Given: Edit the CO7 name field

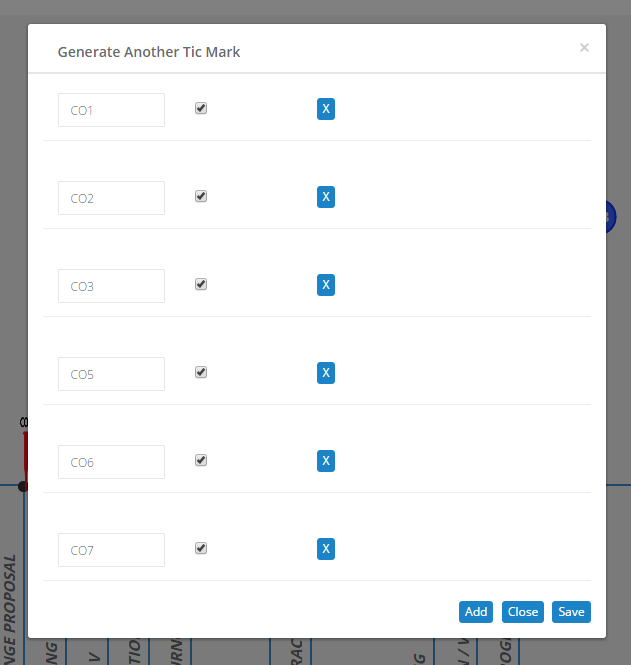Looking at the screenshot, I should pyautogui.click(x=111, y=550).
